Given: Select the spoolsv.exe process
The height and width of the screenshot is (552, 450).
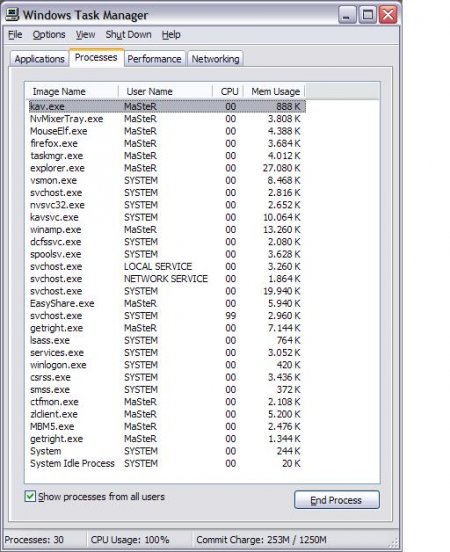Looking at the screenshot, I should pyautogui.click(x=167, y=254).
